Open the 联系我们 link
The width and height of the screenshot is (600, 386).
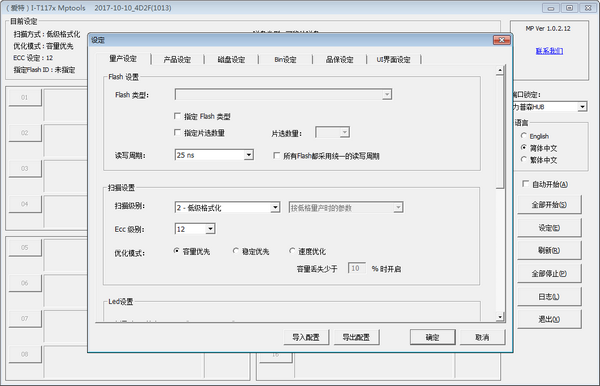(549, 51)
